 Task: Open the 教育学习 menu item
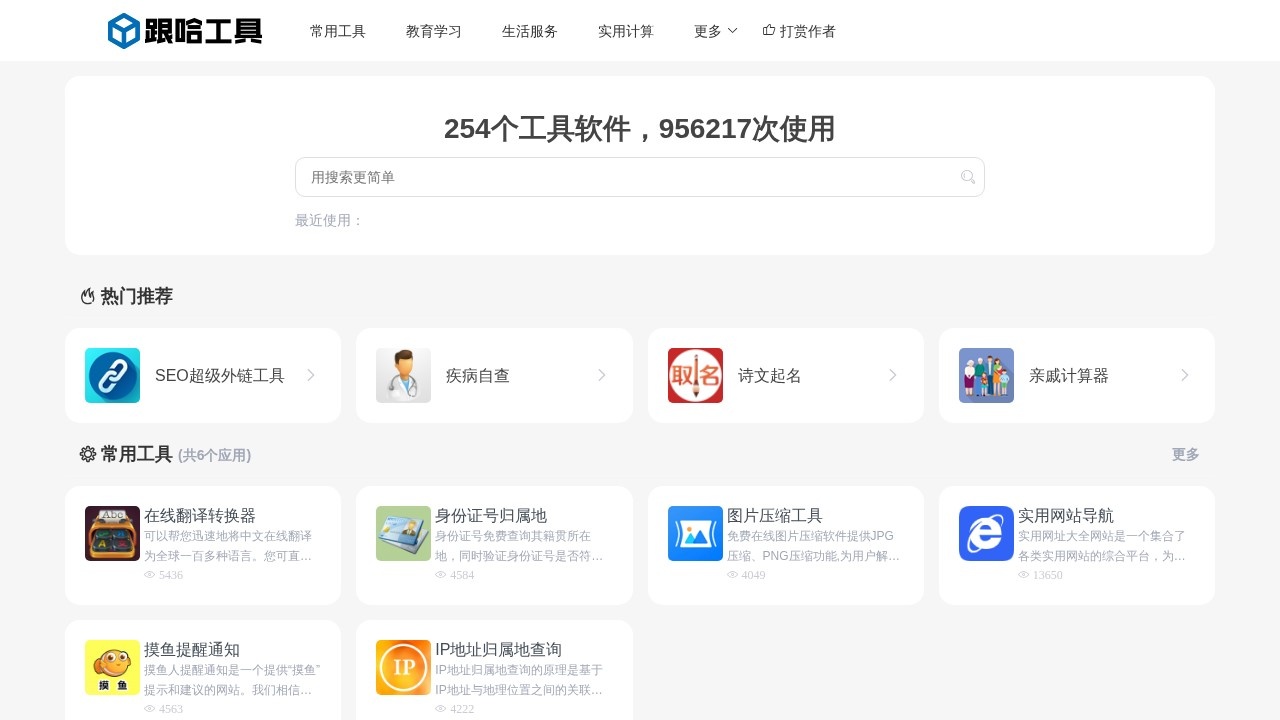pos(433,31)
